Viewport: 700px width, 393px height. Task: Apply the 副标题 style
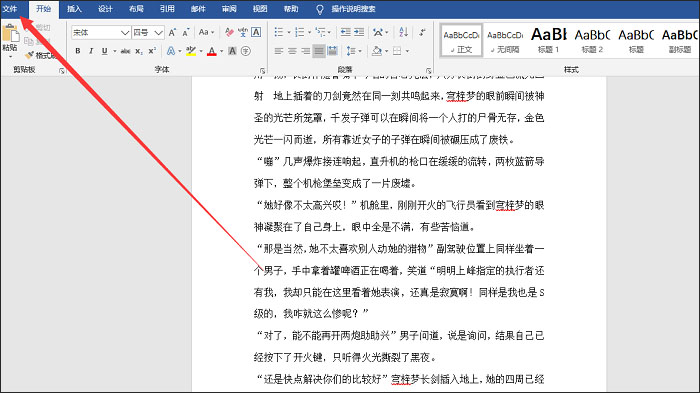pos(679,41)
